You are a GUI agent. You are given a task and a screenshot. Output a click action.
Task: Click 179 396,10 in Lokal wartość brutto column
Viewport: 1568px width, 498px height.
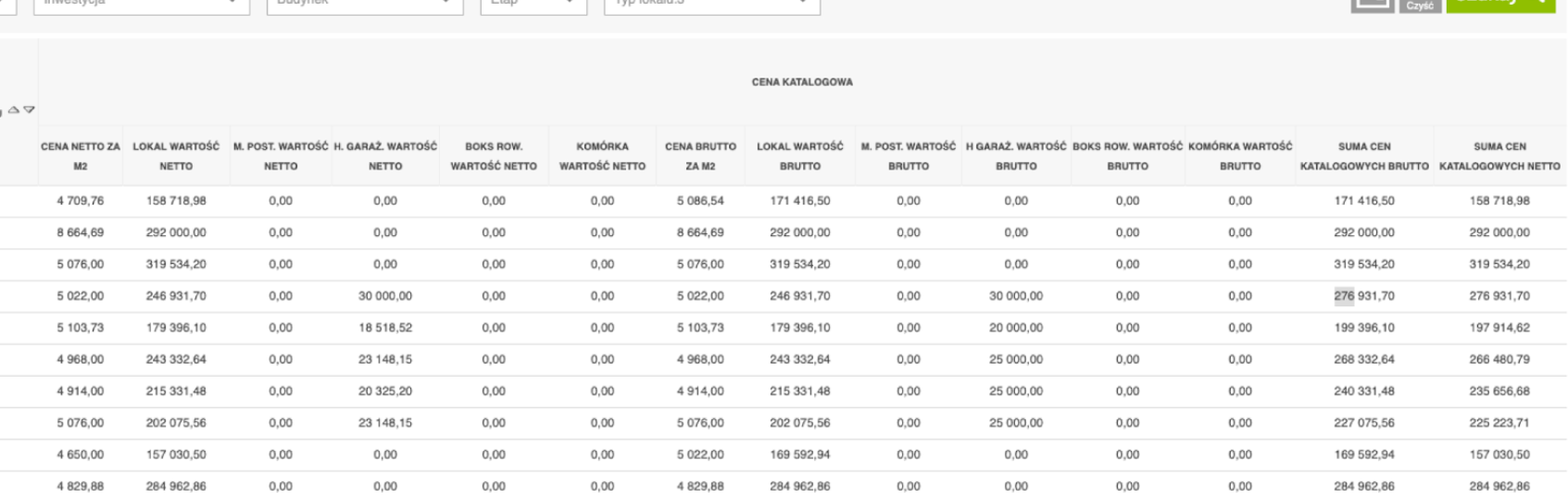pyautogui.click(x=800, y=328)
